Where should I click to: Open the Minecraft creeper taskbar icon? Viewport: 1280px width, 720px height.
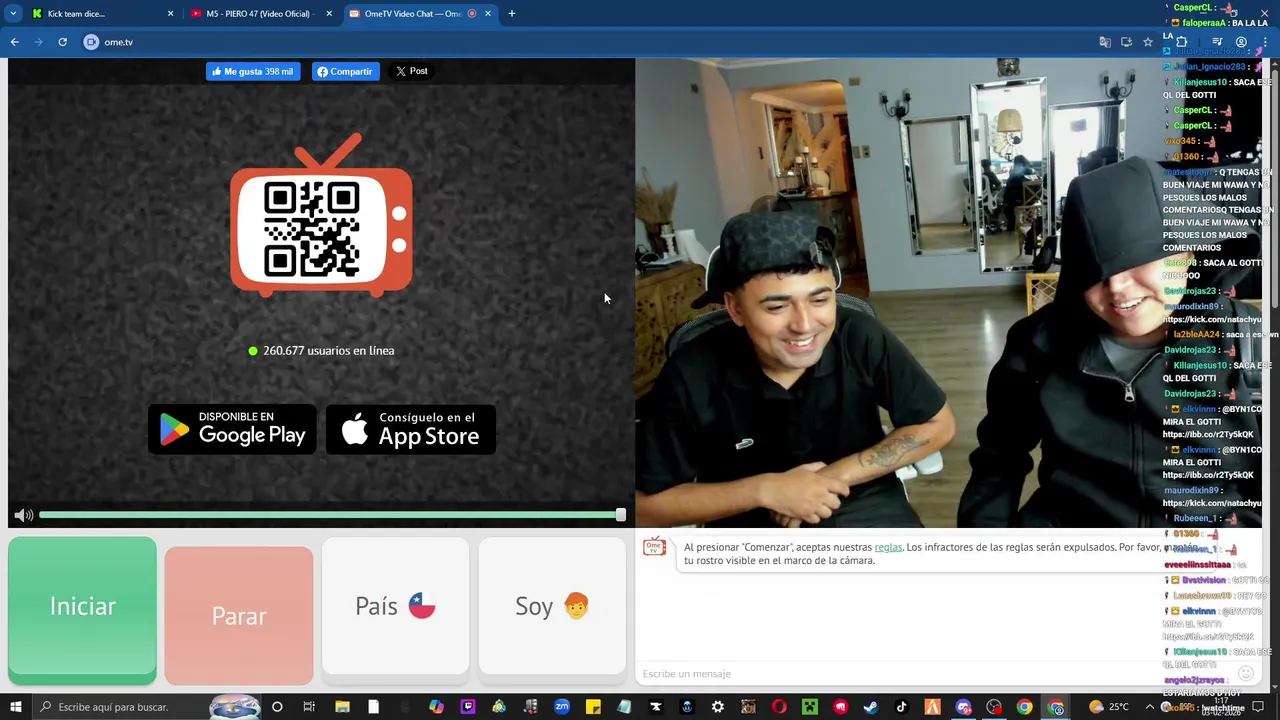[x=810, y=707]
